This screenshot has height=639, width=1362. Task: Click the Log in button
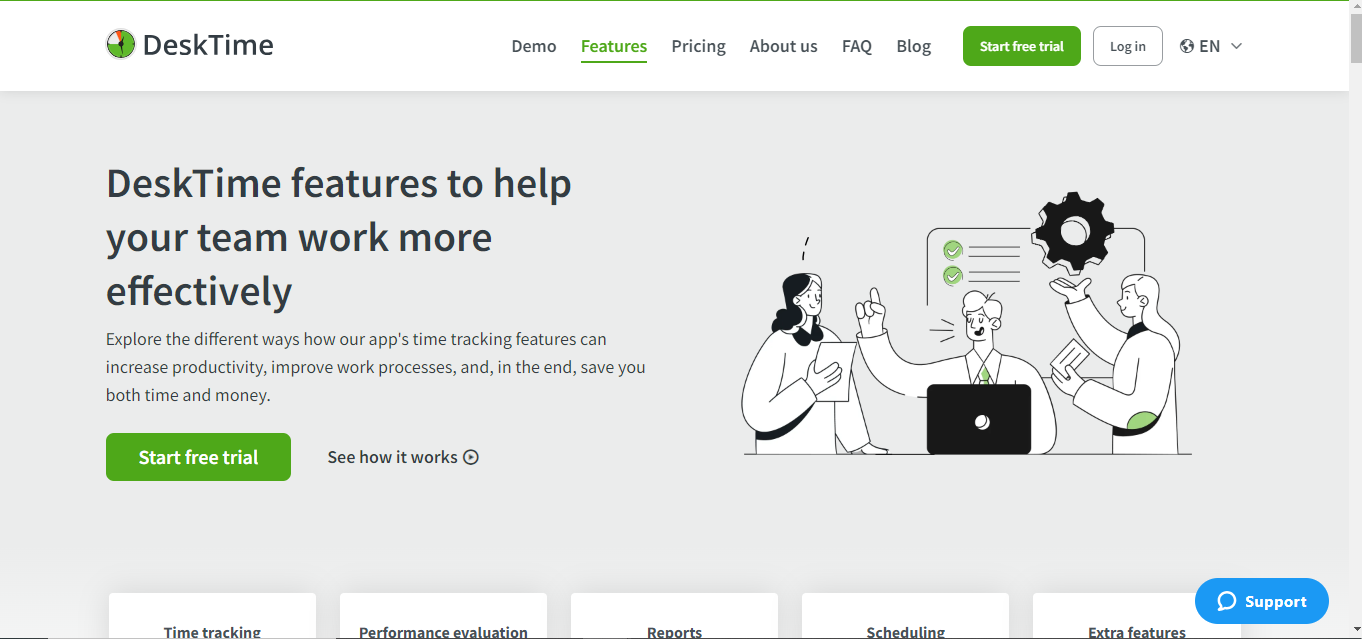click(x=1128, y=46)
